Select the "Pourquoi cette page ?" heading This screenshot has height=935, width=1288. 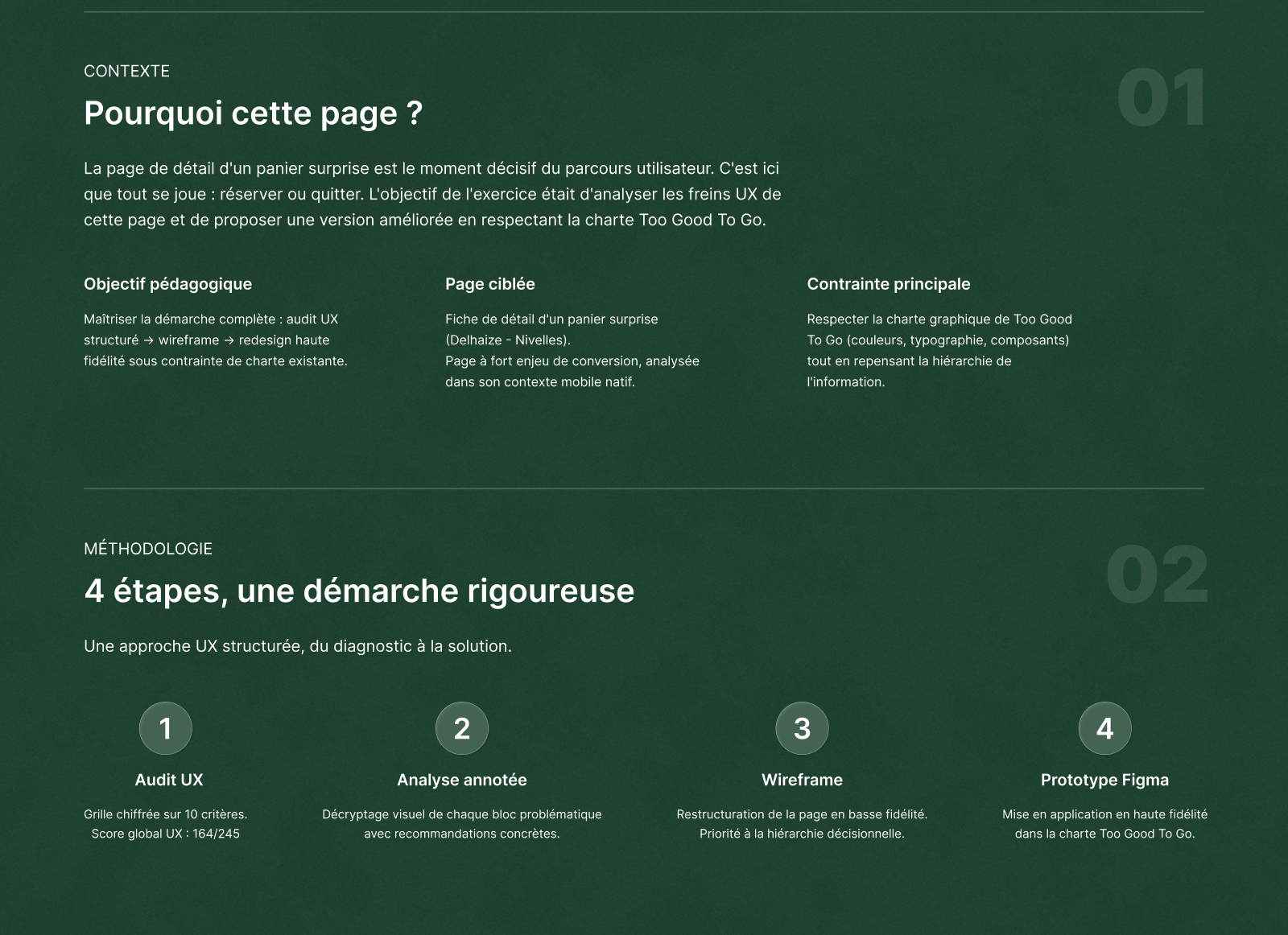[254, 113]
